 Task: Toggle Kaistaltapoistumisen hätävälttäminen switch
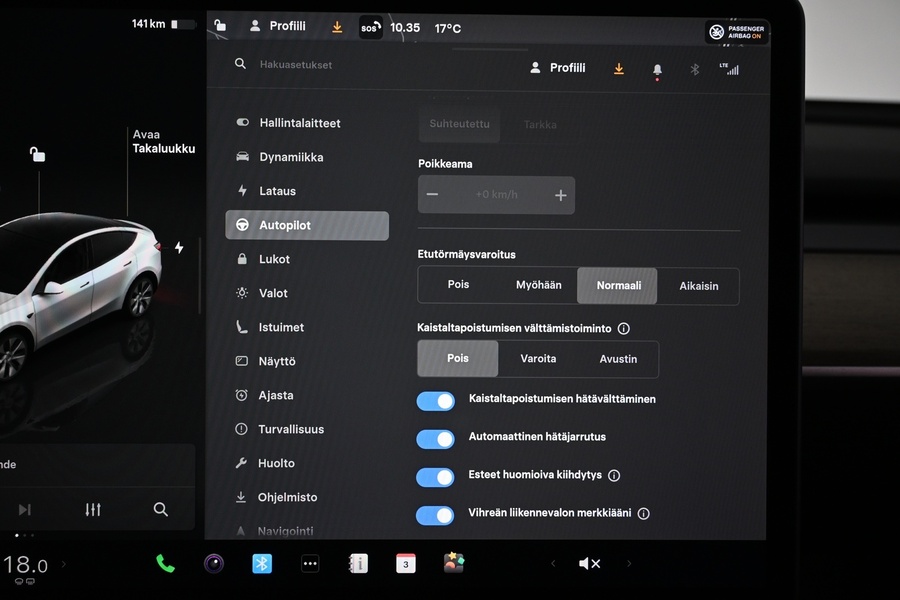click(436, 401)
